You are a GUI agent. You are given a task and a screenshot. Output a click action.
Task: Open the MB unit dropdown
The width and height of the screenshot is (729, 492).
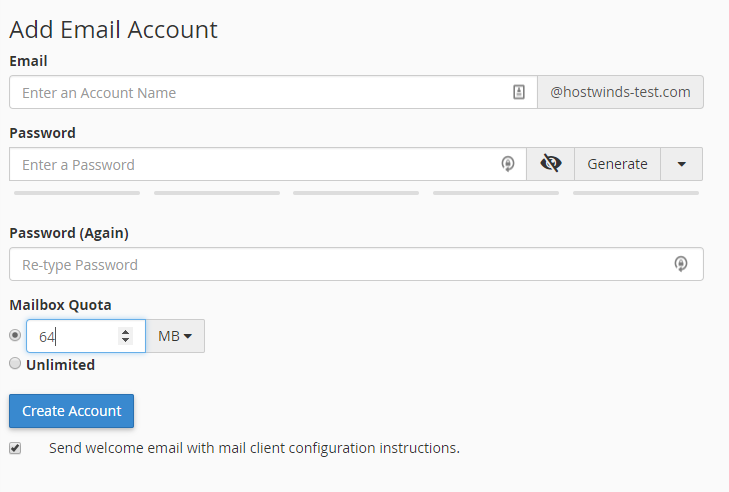click(175, 336)
